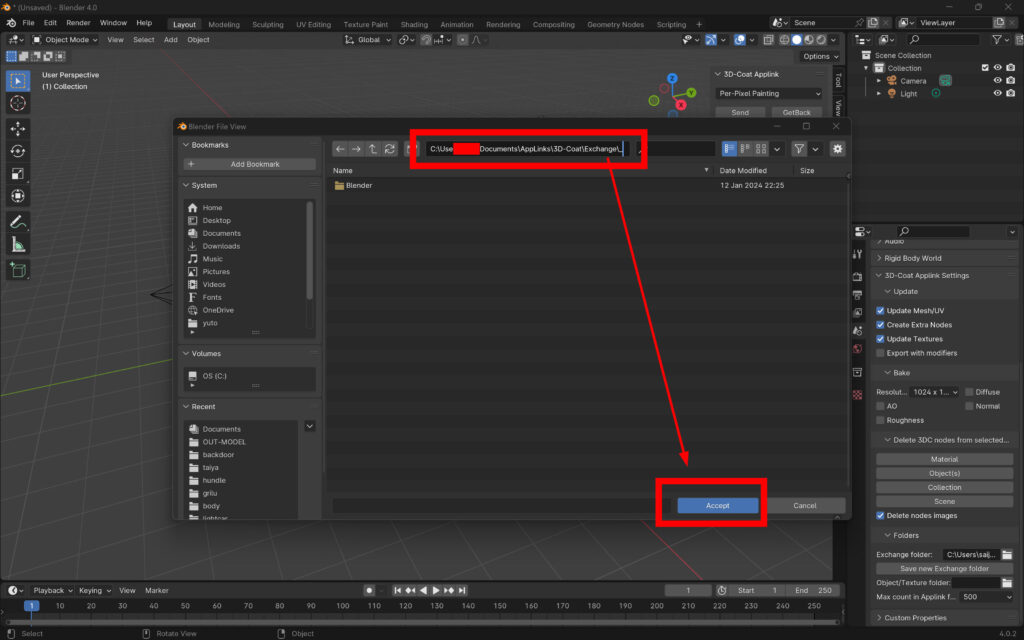Open the file browser filter funnel icon
This screenshot has width=1024, height=640.
tap(799, 148)
